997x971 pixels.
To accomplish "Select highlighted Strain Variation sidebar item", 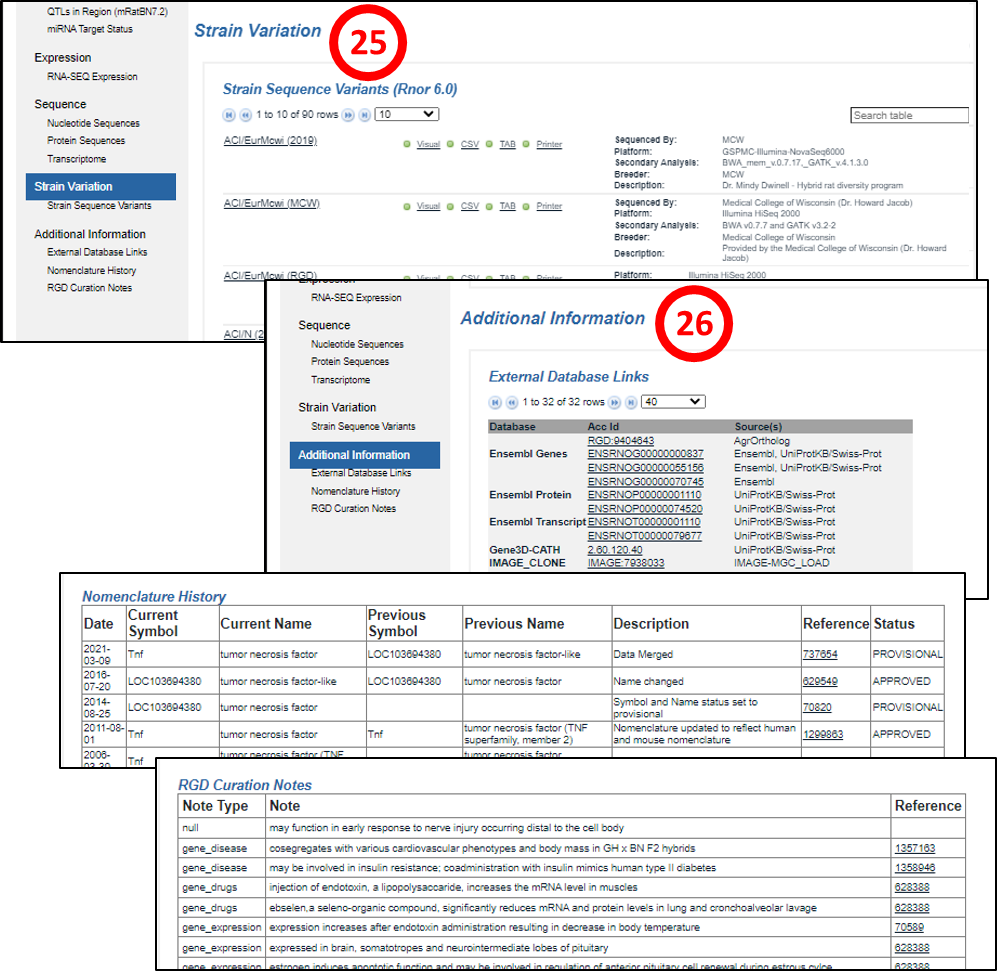I will tap(100, 187).
